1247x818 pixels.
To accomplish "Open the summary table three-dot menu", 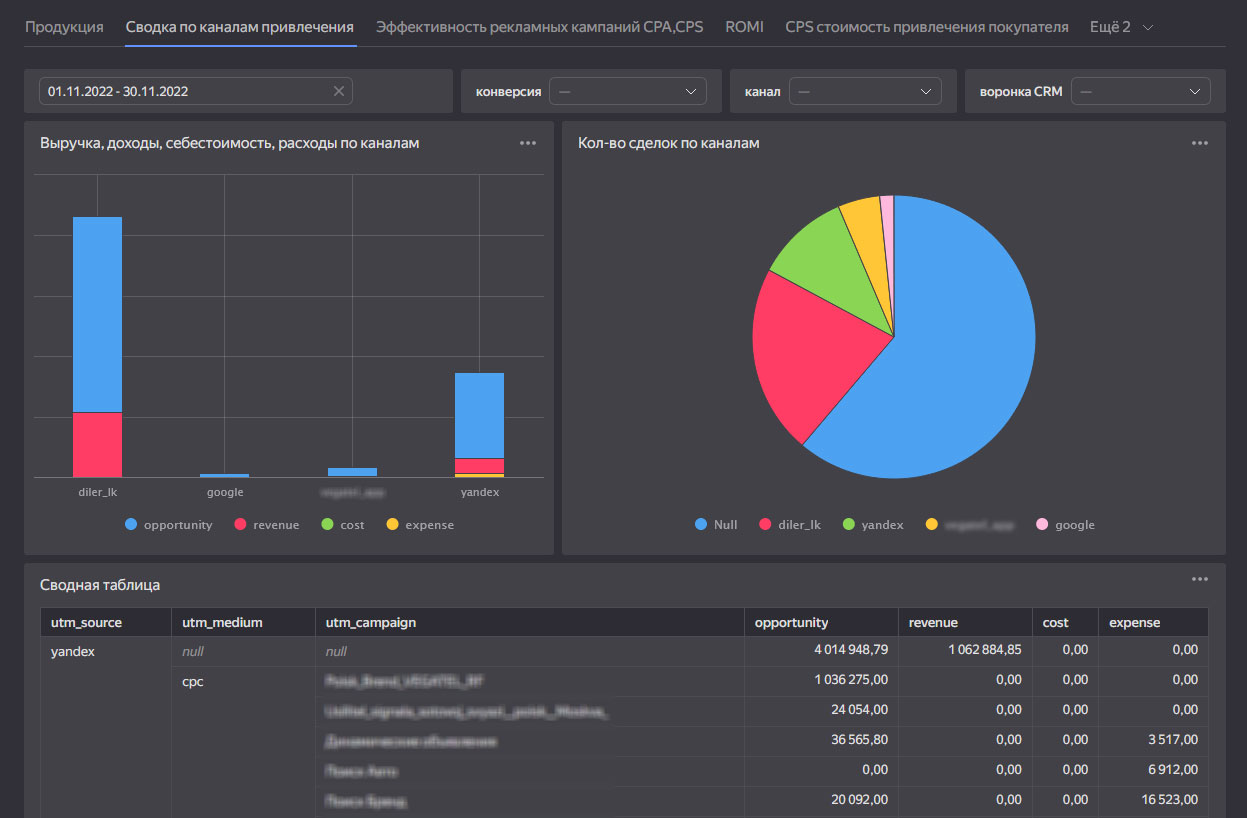I will pos(1200,579).
